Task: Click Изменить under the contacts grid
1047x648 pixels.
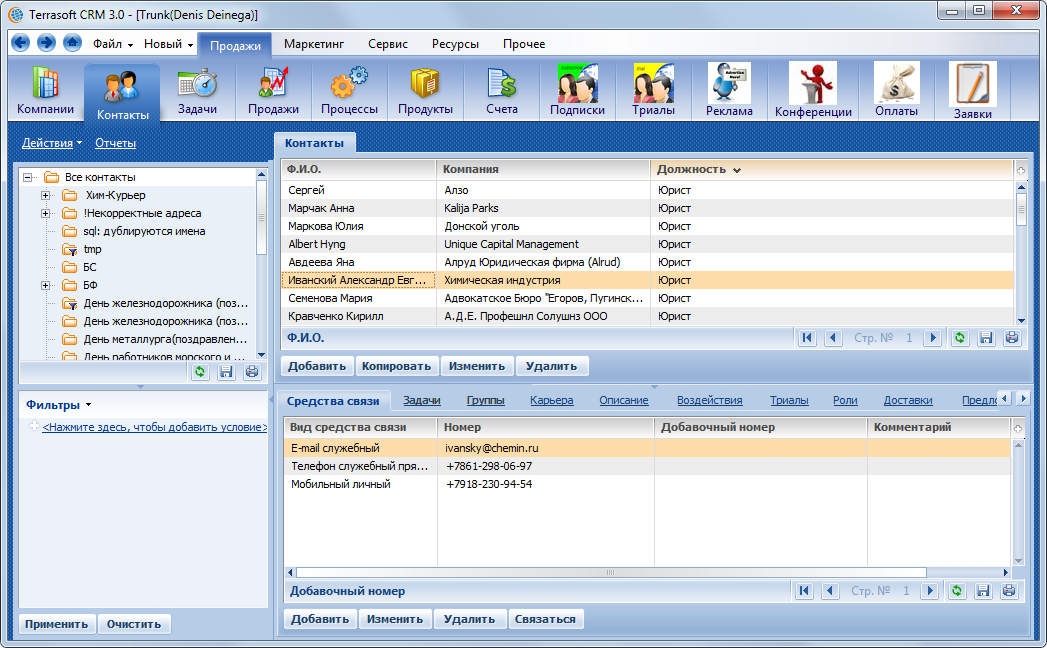Action: tap(477, 366)
